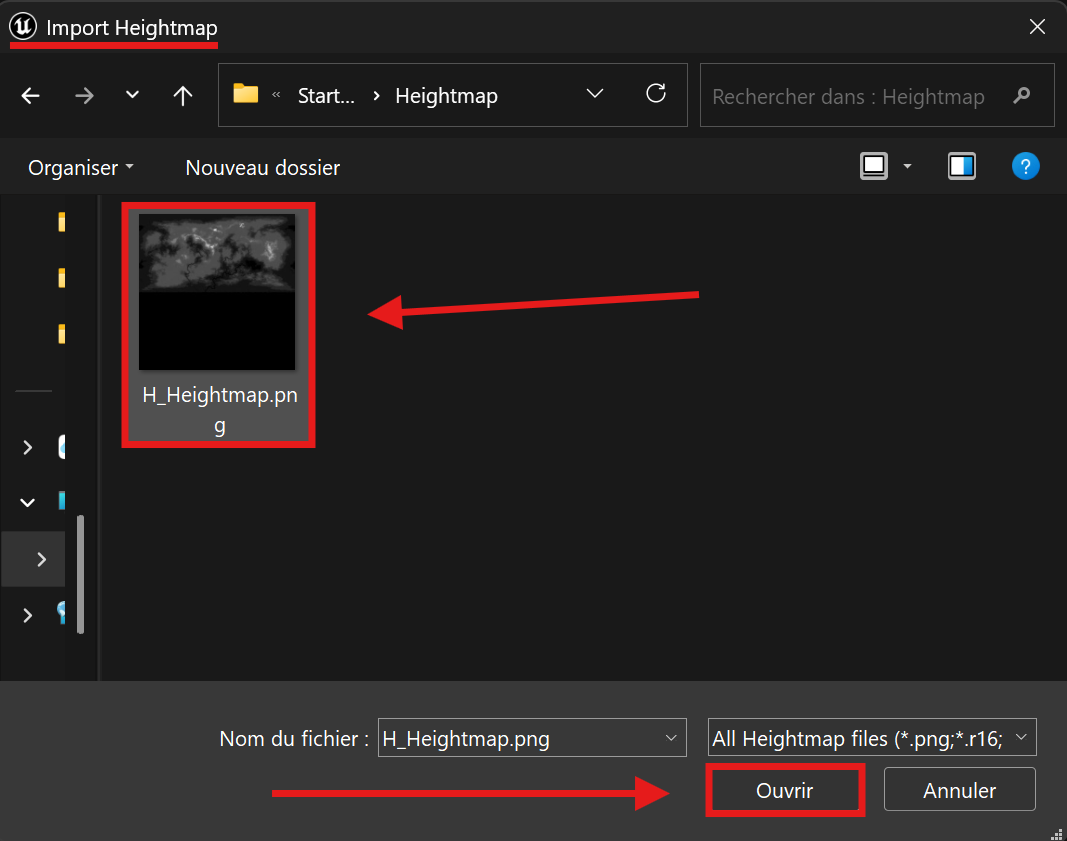The image size is (1067, 841).
Task: Go forward to the next folder
Action: (x=84, y=95)
